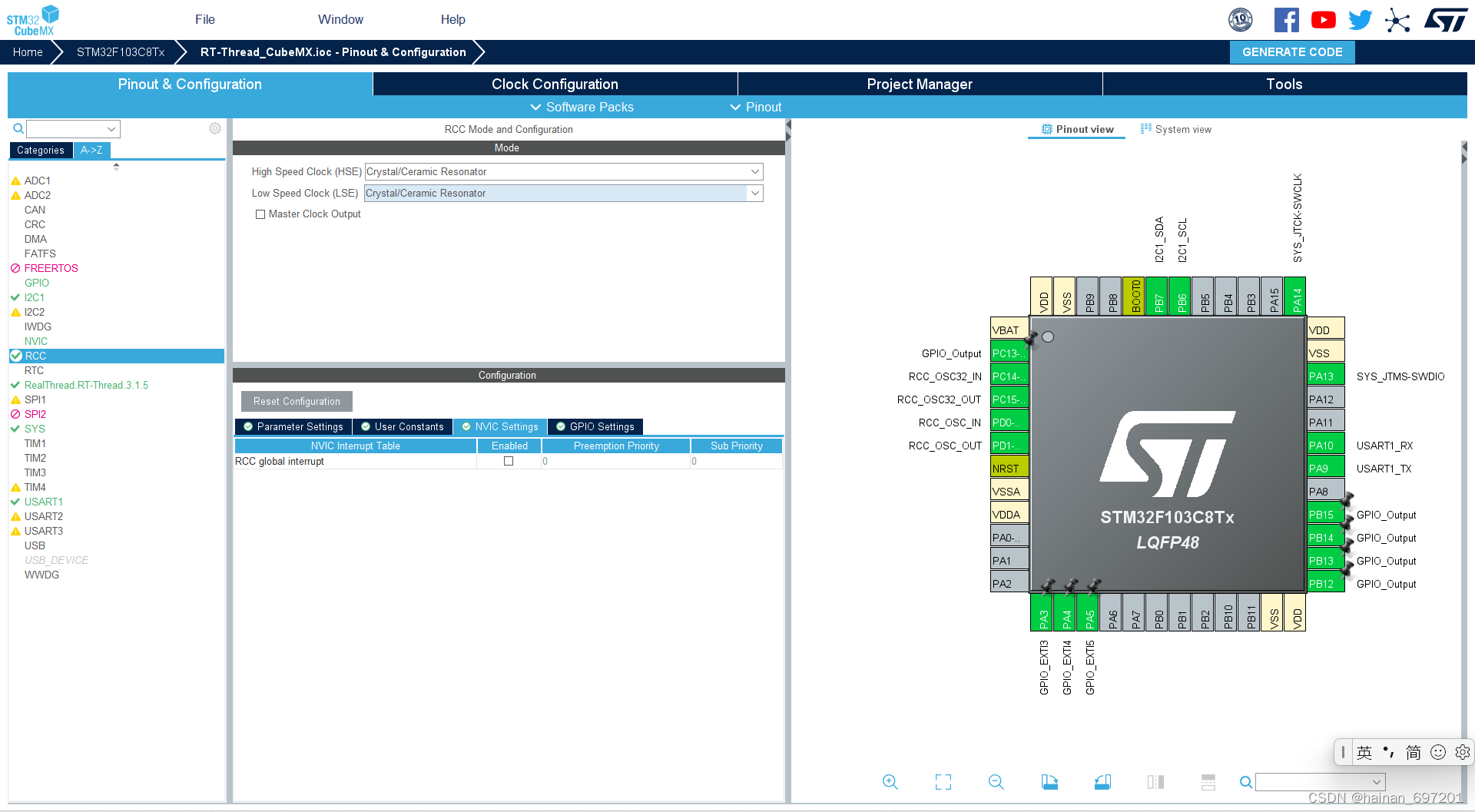Screen dimensions: 1475x812
Task: Go to Home breadcrumb
Action: (x=28, y=51)
